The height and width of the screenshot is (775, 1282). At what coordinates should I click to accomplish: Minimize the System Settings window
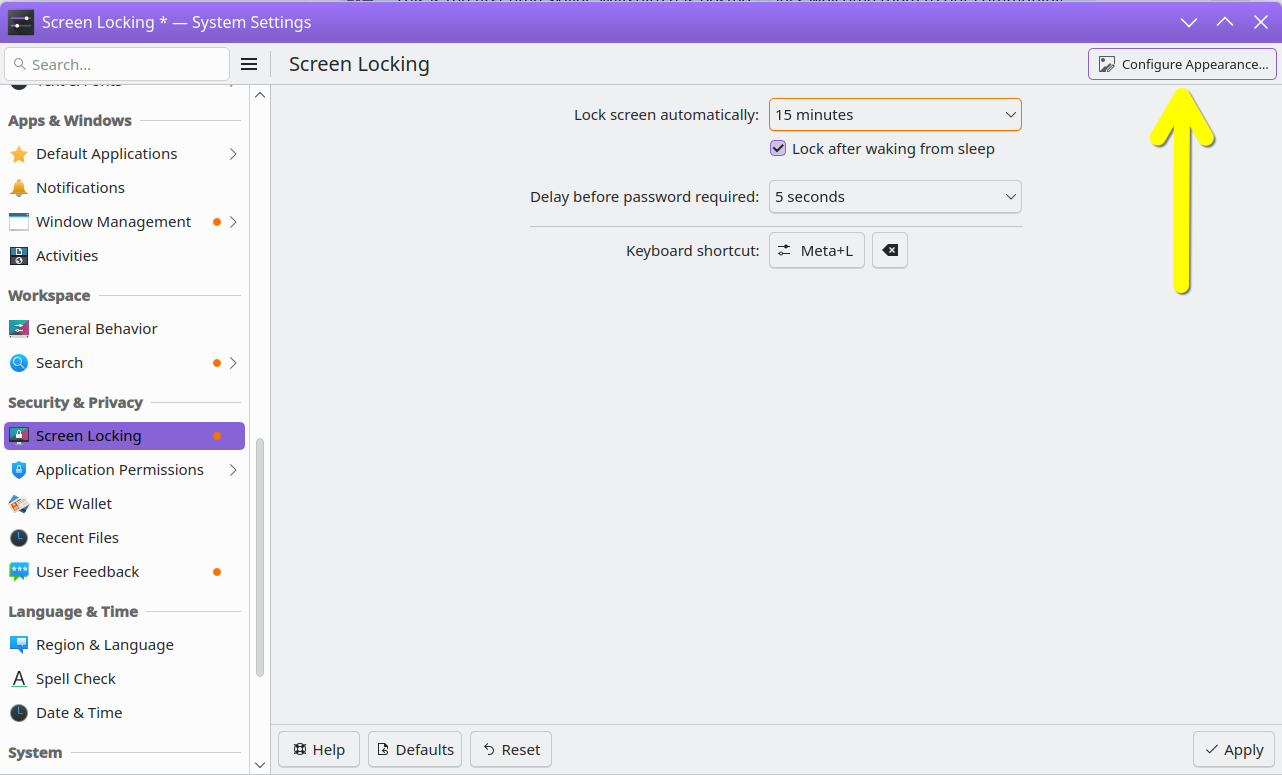point(1189,22)
